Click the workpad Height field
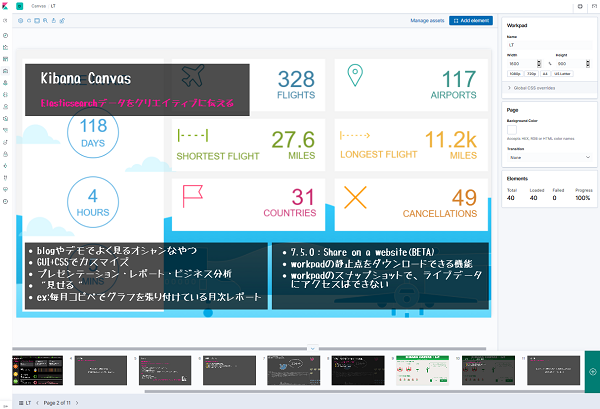This screenshot has height=409, width=600. pos(573,64)
